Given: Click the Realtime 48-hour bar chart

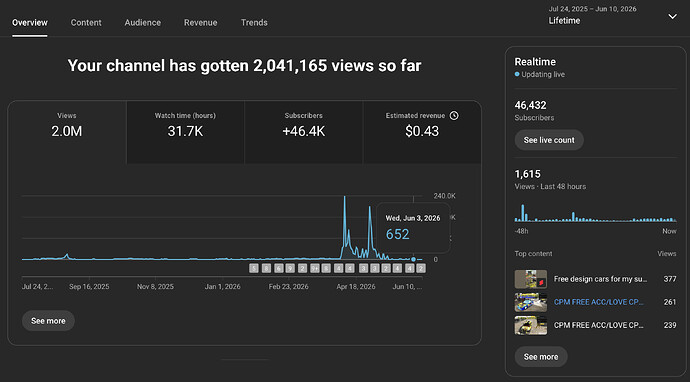Looking at the screenshot, I should coord(595,213).
